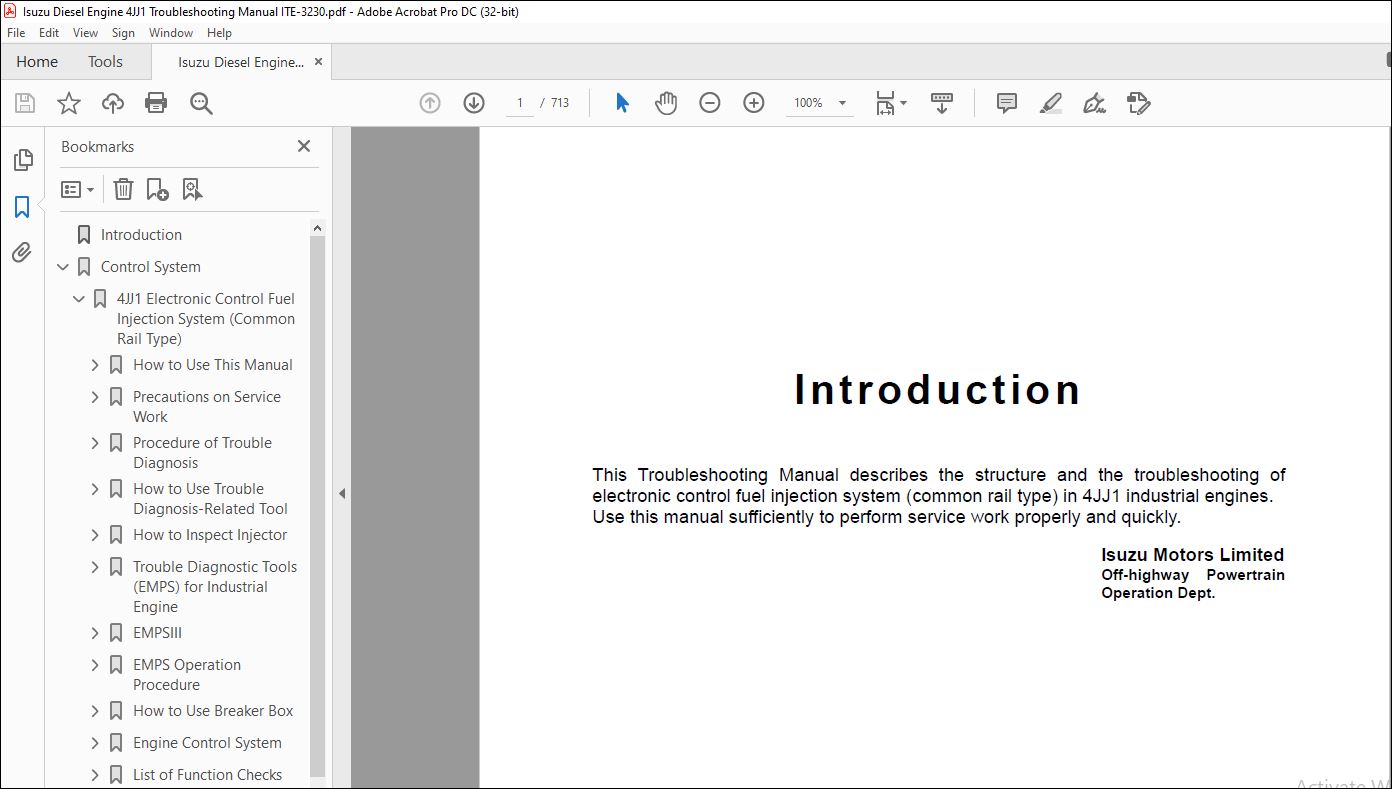Click the Print icon
Viewport: 1392px width, 789px height.
[156, 103]
